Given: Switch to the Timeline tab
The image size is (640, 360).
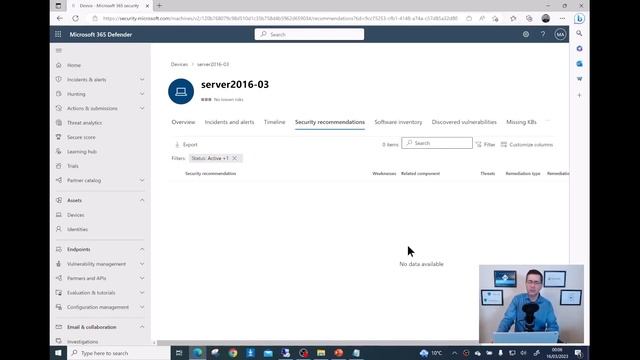Looking at the screenshot, I should click(x=274, y=122).
